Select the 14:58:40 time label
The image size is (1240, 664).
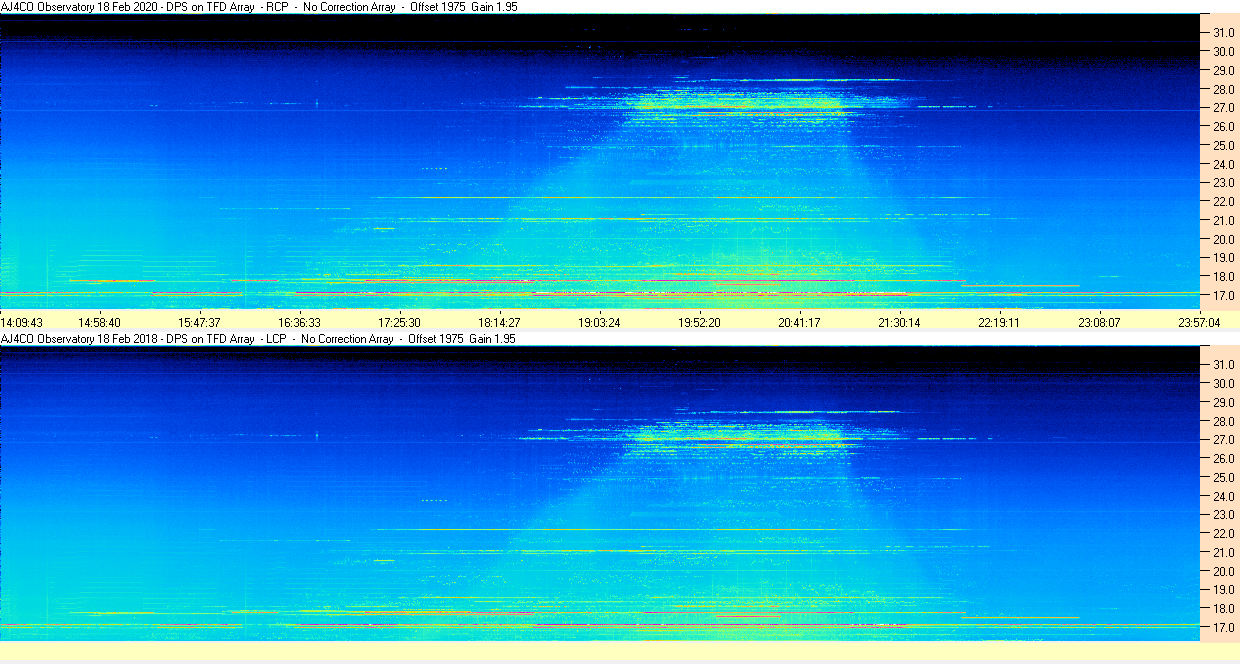[x=100, y=322]
